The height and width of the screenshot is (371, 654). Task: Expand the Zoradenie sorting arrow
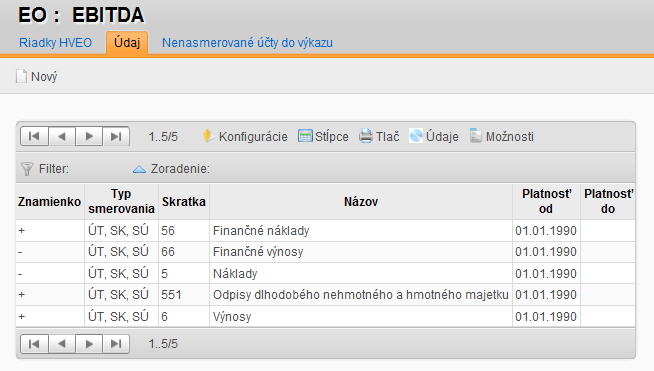tap(139, 169)
